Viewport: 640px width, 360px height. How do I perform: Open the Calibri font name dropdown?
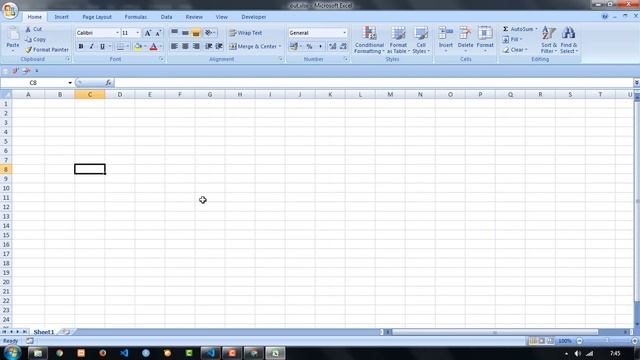click(x=117, y=33)
